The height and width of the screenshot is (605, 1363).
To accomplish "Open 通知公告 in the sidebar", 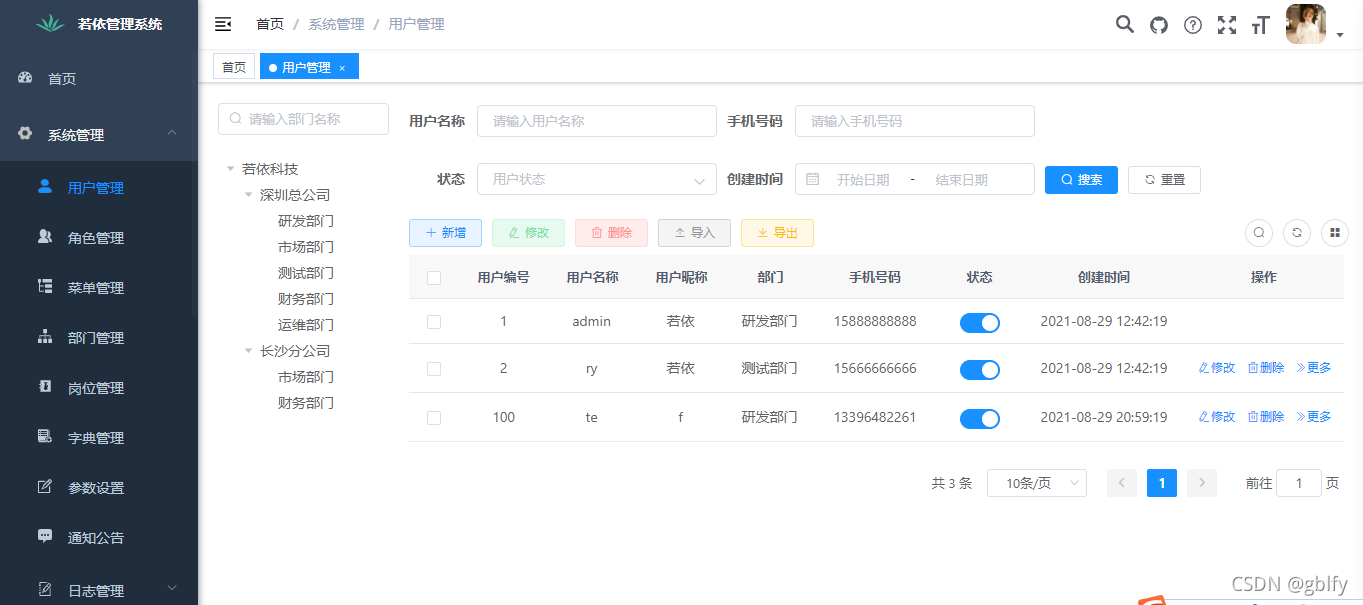I will [x=99, y=537].
